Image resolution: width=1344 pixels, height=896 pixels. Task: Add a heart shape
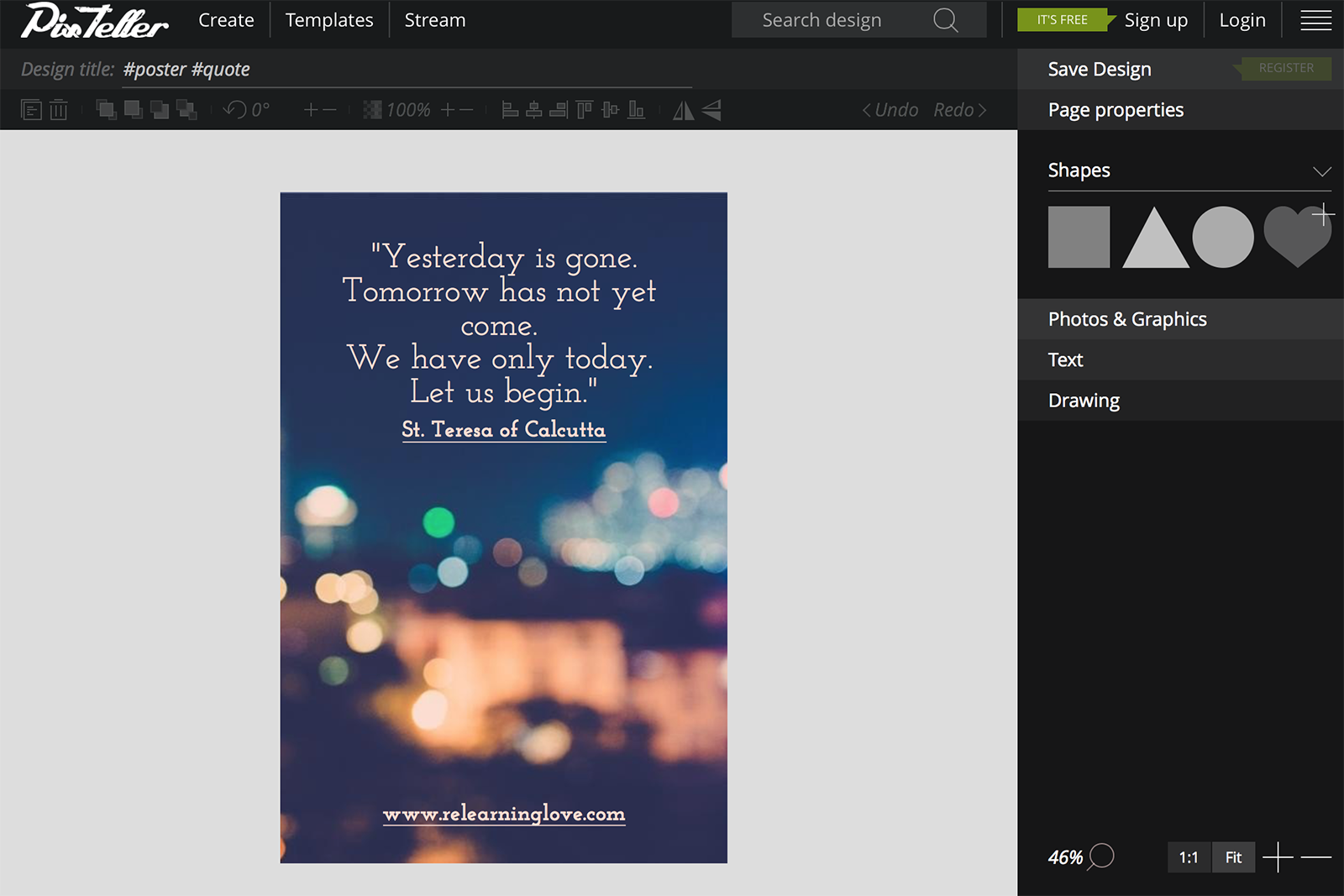click(1297, 238)
